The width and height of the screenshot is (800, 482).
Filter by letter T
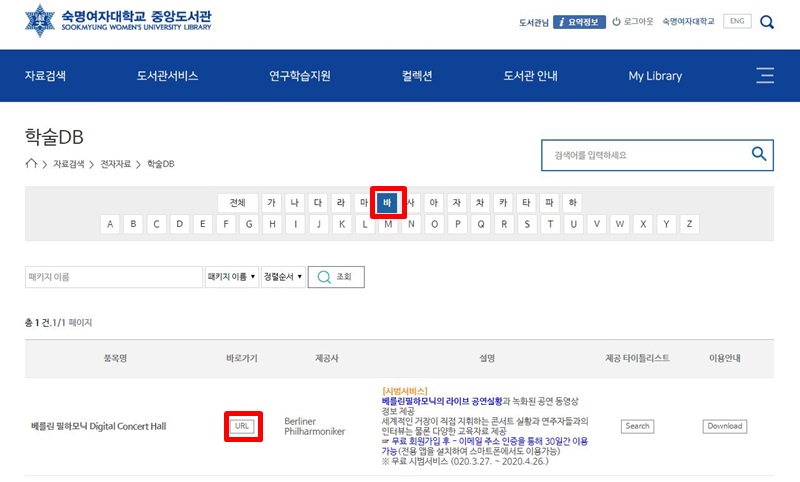point(551,224)
